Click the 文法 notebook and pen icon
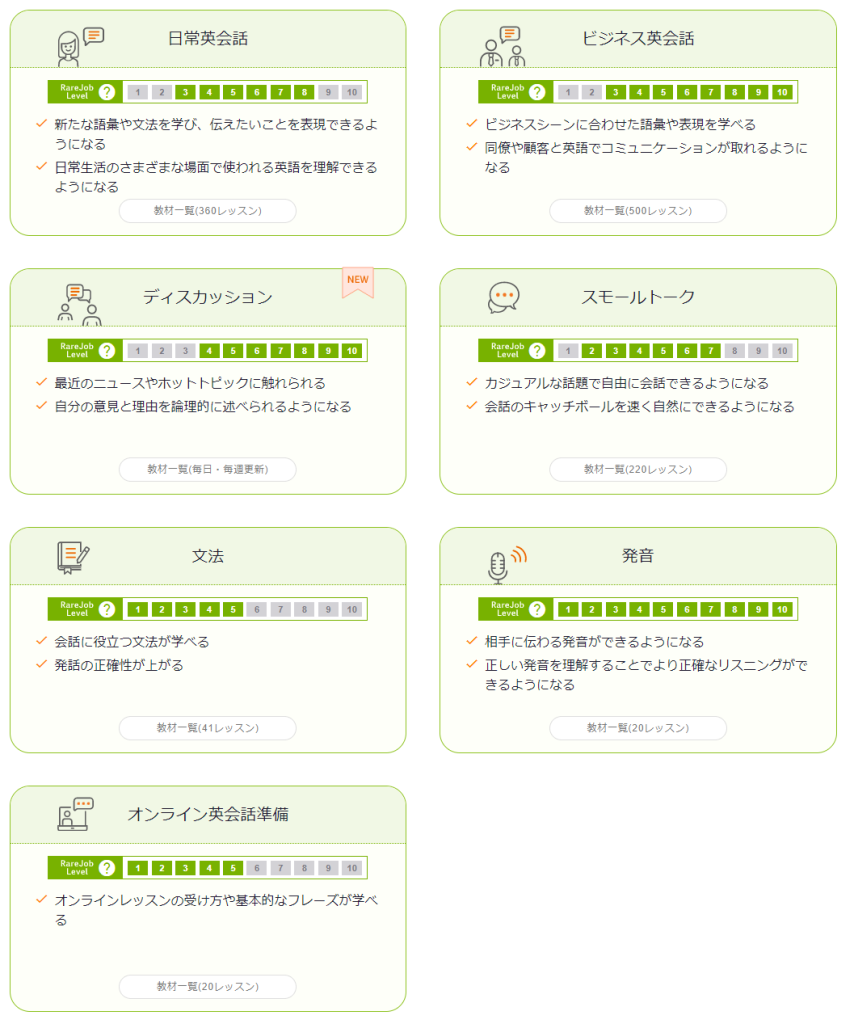This screenshot has height=1024, width=854. tap(74, 557)
